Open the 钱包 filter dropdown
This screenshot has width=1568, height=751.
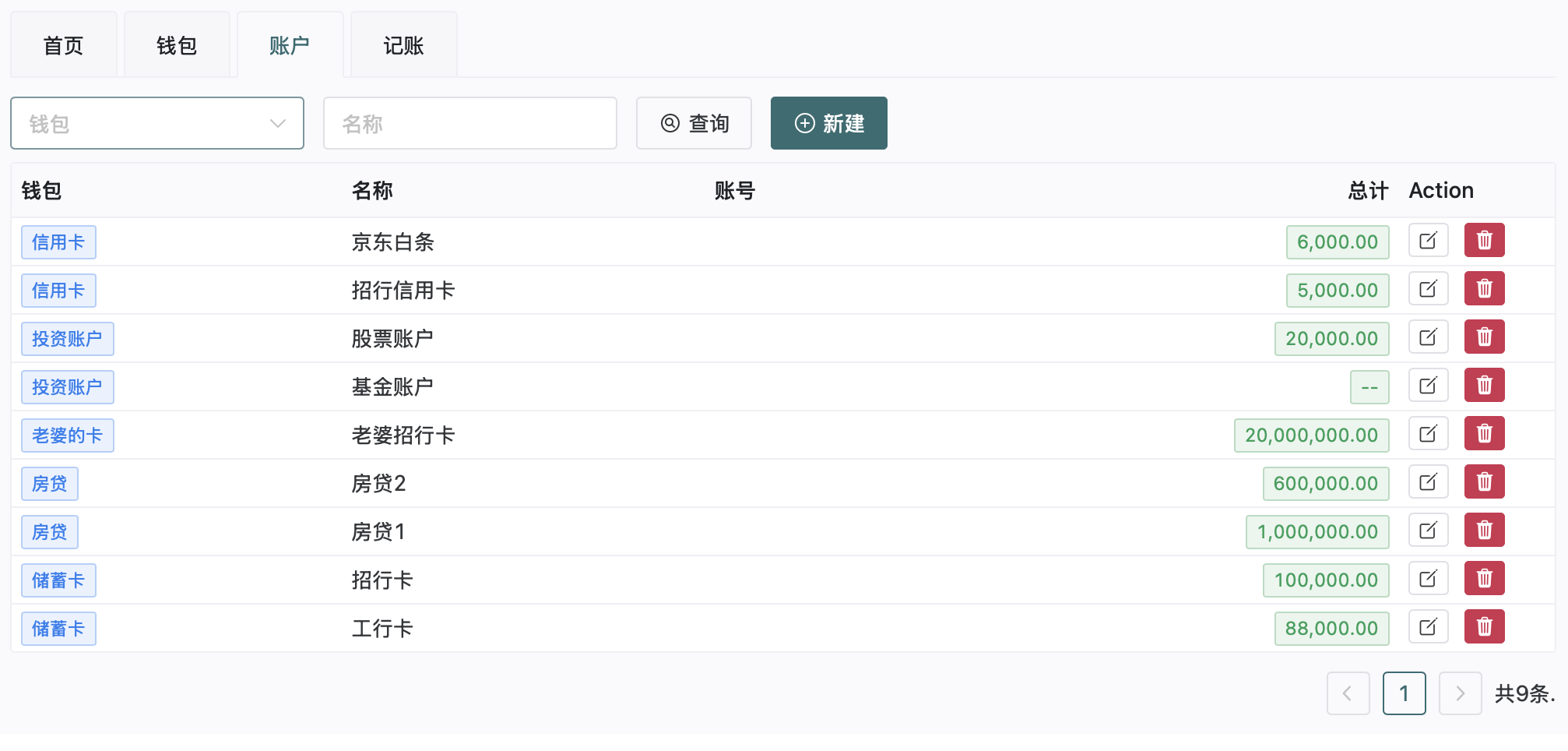click(157, 123)
